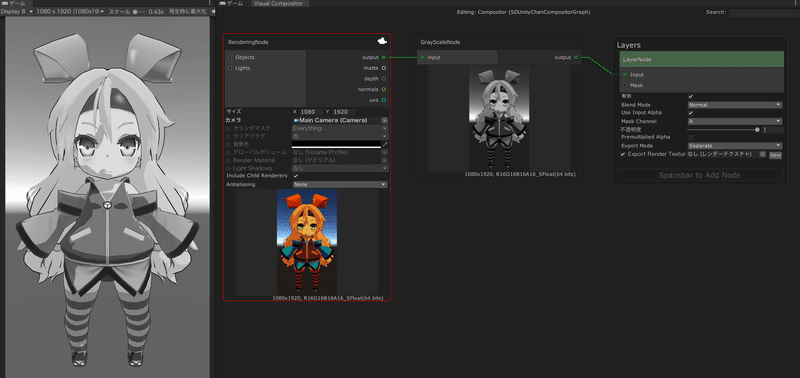Select the left ゲーム tab
The image size is (800, 378).
point(15,3)
